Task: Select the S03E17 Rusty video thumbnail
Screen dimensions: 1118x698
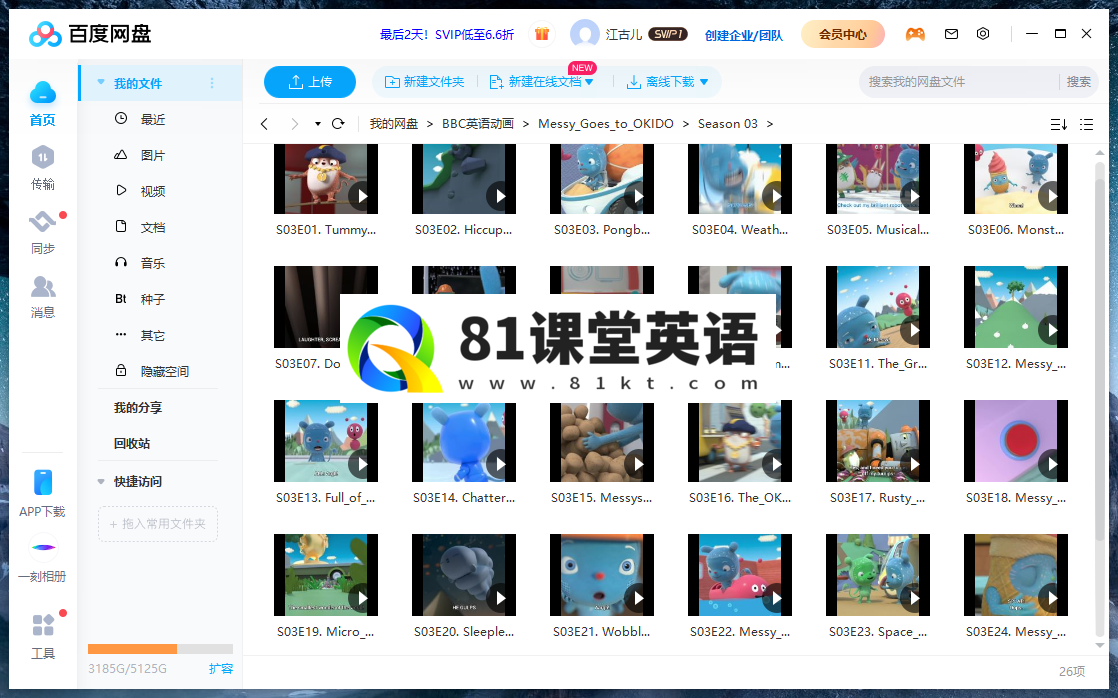Action: point(878,441)
